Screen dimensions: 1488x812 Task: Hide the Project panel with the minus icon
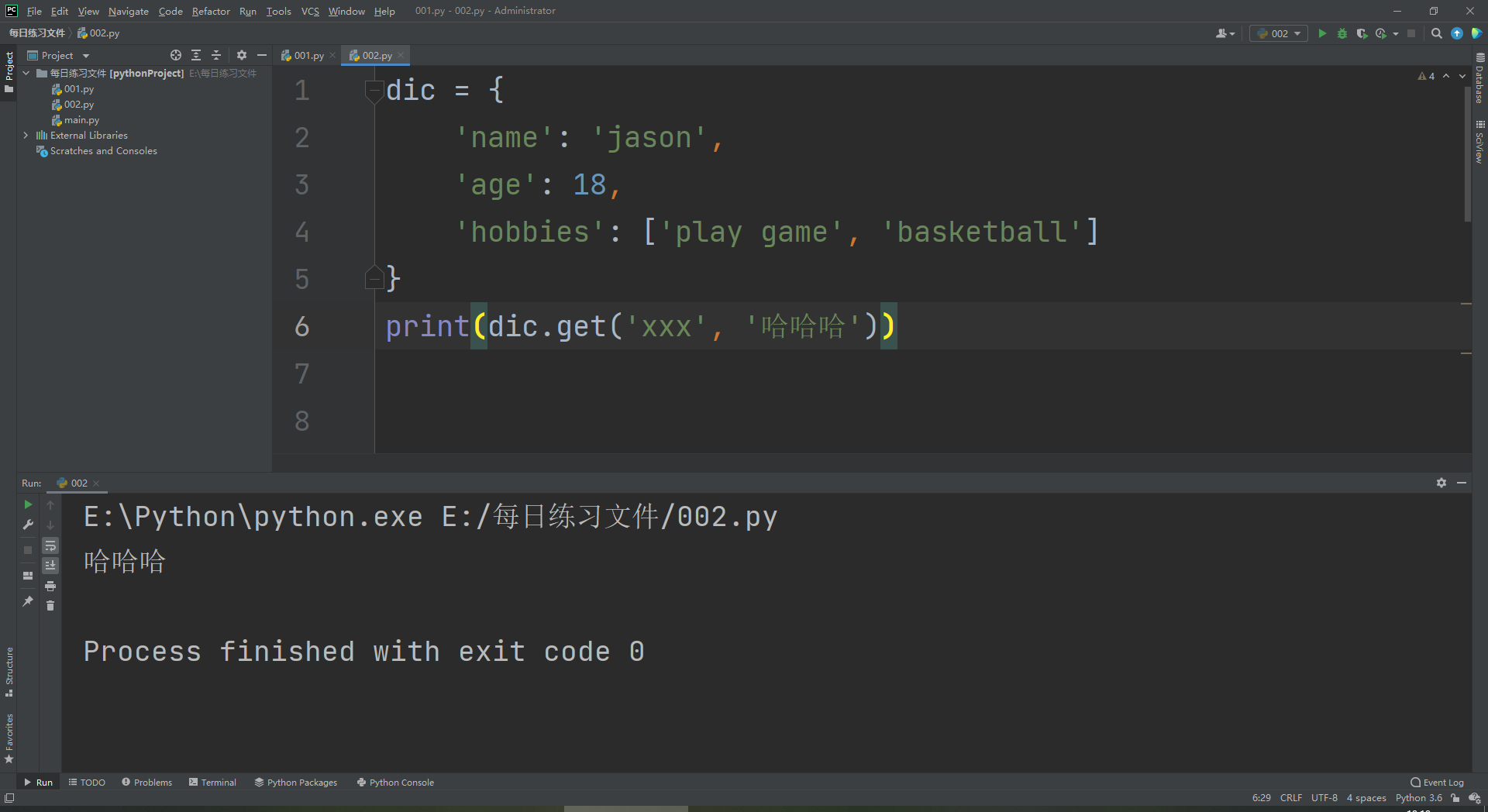pos(262,55)
